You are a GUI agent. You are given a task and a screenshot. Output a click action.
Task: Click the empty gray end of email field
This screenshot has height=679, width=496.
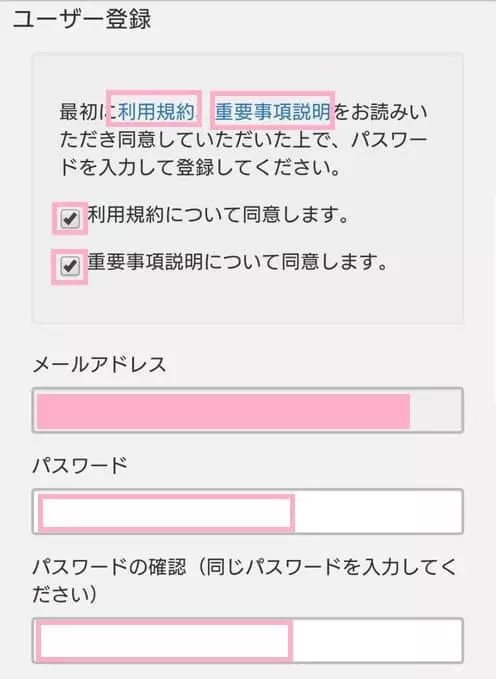coord(436,411)
